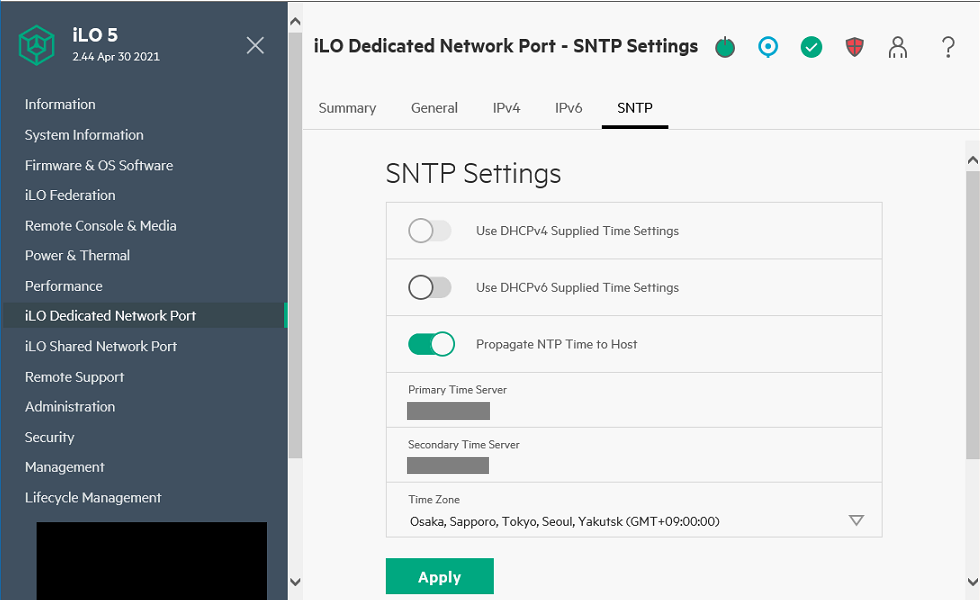
Task: Go to Power & Thermal
Action: pyautogui.click(x=78, y=256)
